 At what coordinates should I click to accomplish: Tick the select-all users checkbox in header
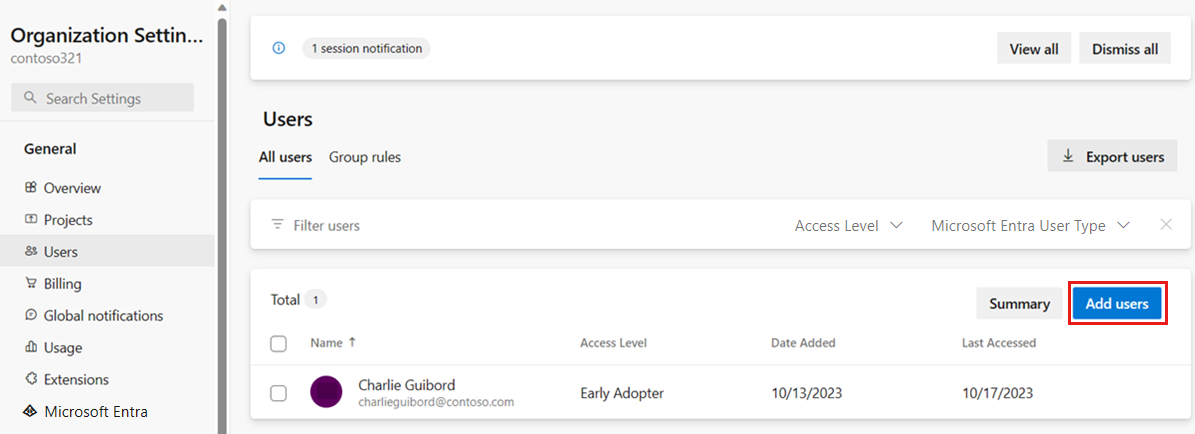point(279,343)
